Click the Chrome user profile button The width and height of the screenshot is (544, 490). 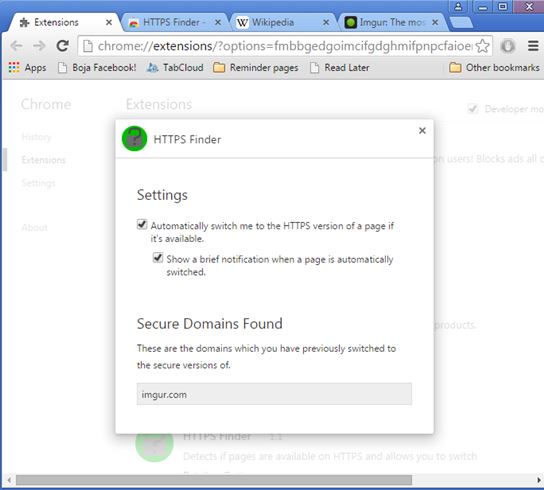458,6
